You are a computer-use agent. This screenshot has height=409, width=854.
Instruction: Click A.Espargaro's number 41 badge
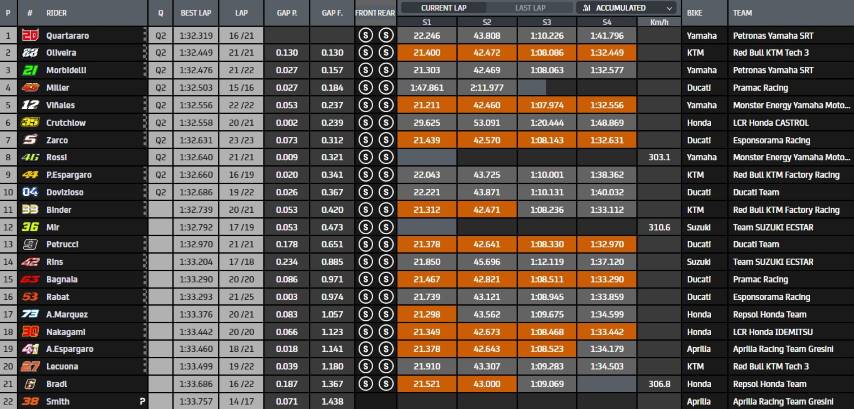coord(29,349)
